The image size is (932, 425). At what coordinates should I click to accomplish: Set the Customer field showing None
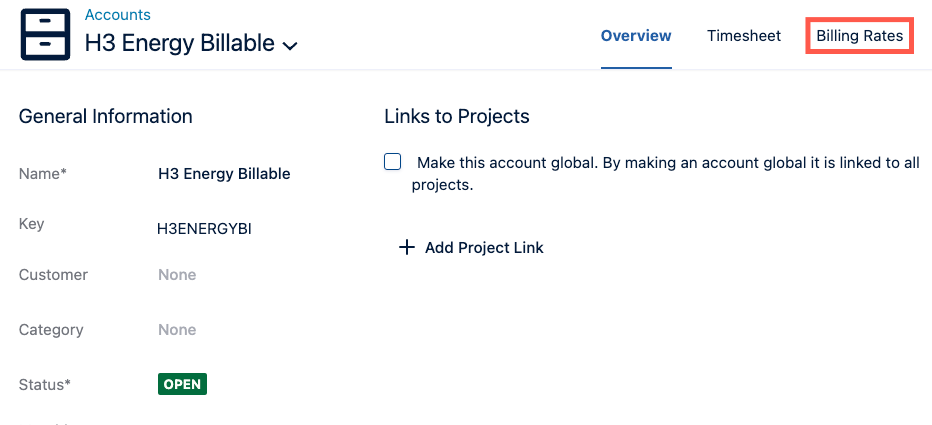point(177,275)
